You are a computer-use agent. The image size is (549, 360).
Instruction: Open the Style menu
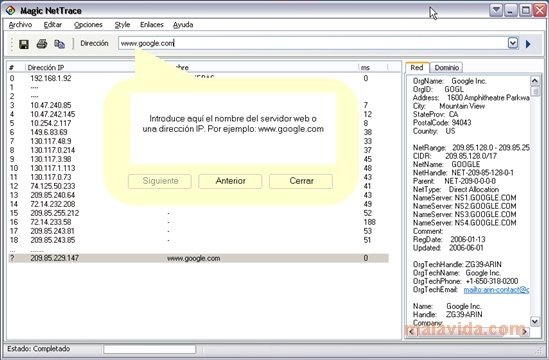point(122,25)
